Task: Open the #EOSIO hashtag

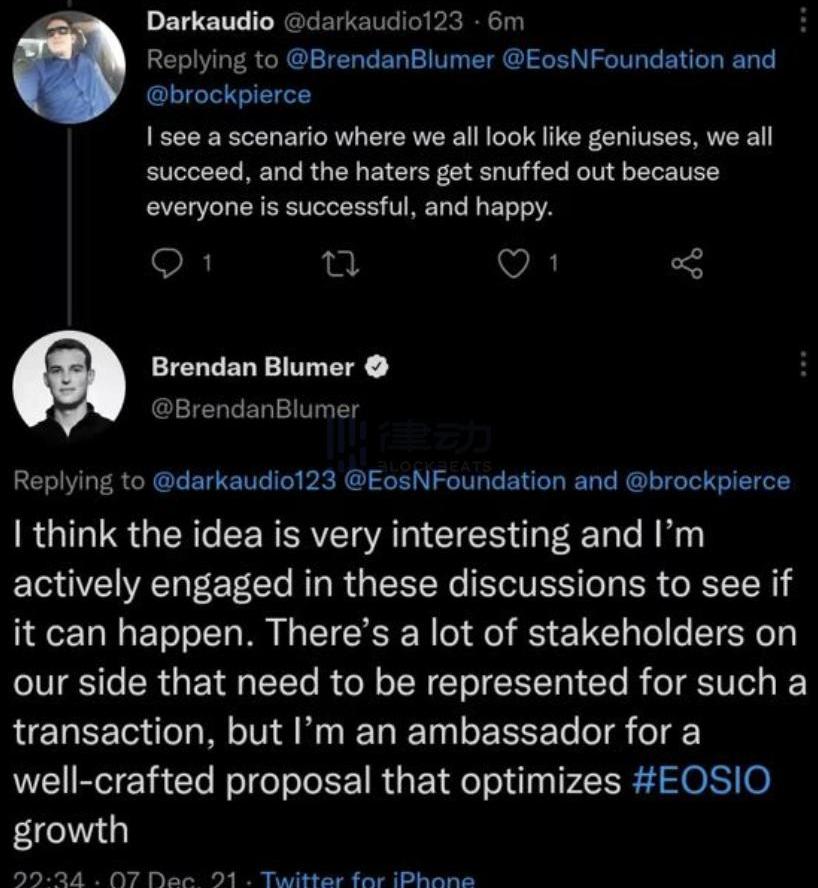Action: pos(702,781)
